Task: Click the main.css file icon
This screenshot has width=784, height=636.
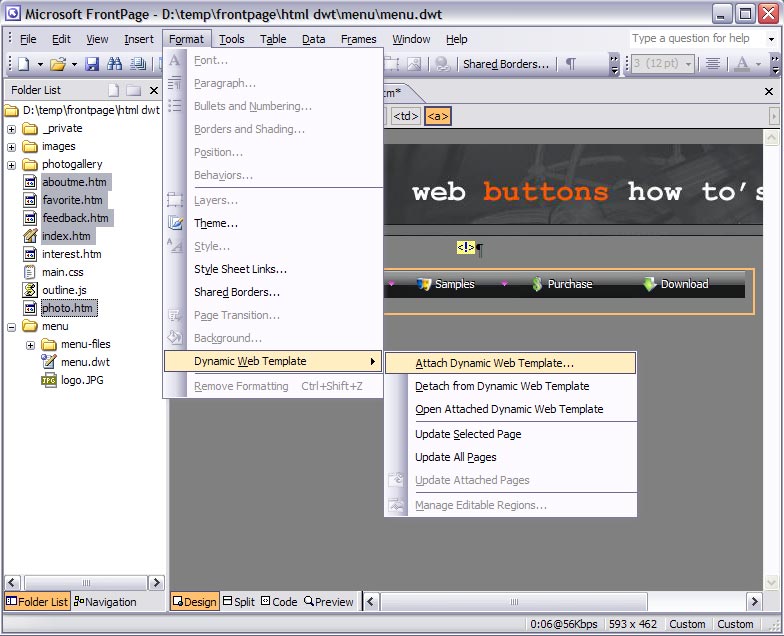Action: click(30, 272)
